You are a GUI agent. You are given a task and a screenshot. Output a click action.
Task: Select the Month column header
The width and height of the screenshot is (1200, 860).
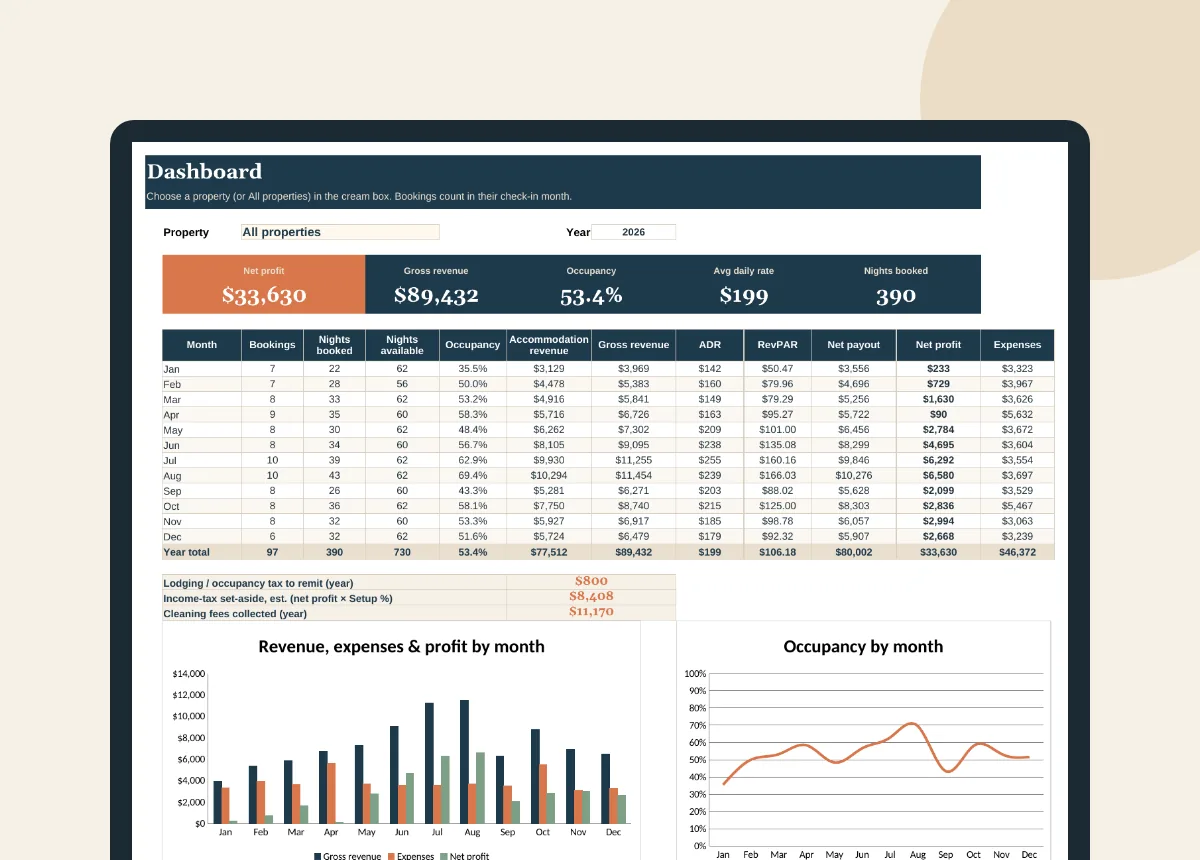pyautogui.click(x=202, y=345)
